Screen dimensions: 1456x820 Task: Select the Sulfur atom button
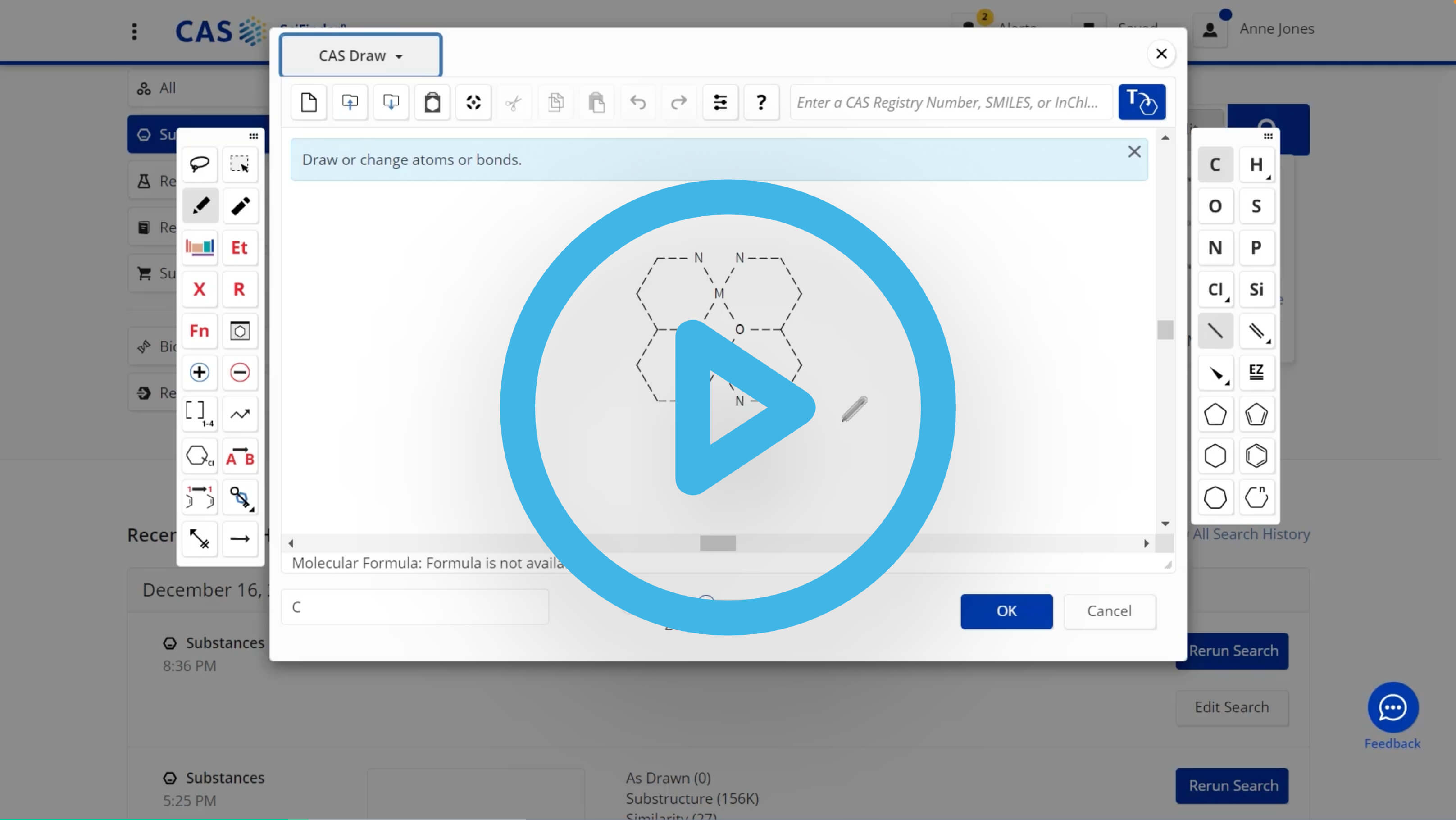(1256, 206)
